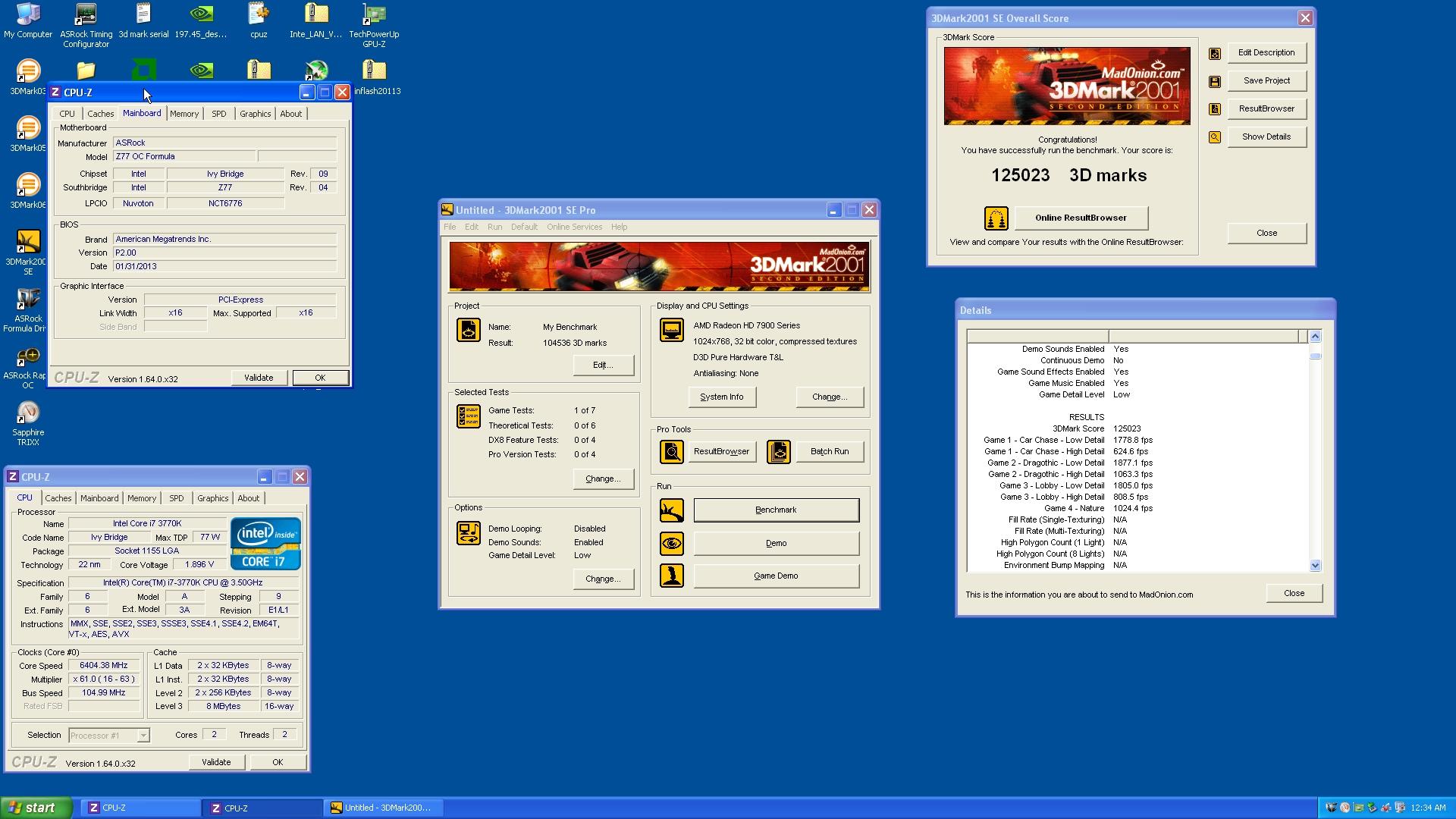
Task: Click Show Details button
Action: pyautogui.click(x=1266, y=137)
